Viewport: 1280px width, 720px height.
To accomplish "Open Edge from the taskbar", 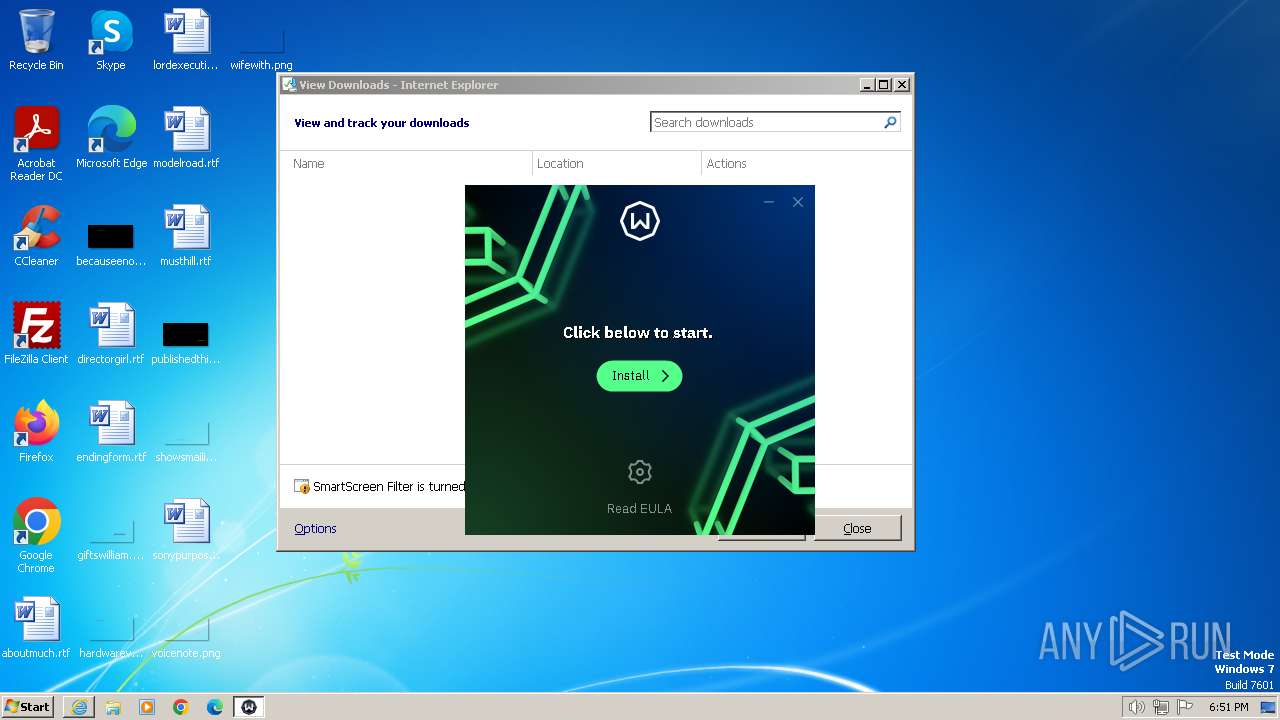I will click(x=215, y=707).
